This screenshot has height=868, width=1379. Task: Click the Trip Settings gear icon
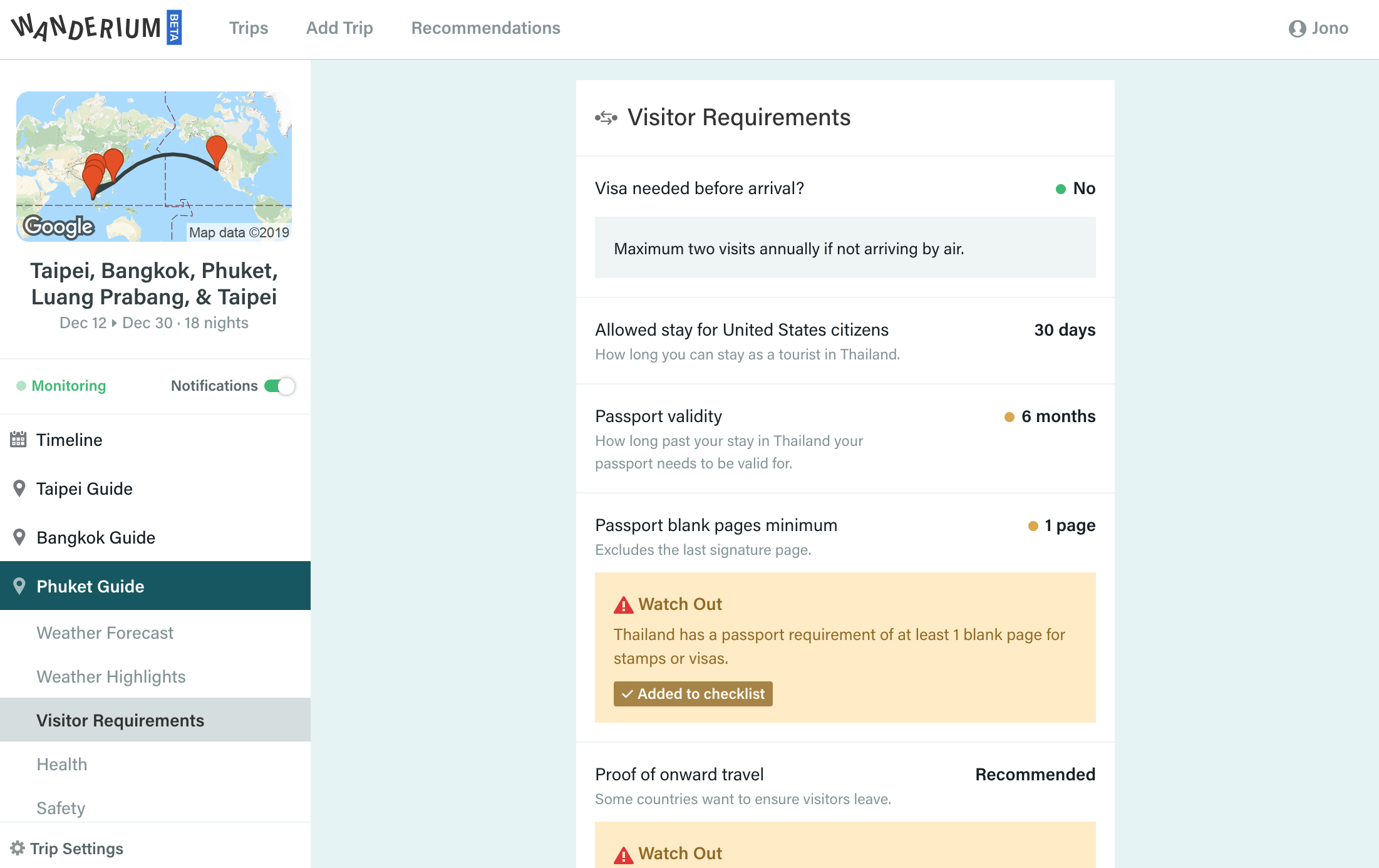click(x=18, y=848)
